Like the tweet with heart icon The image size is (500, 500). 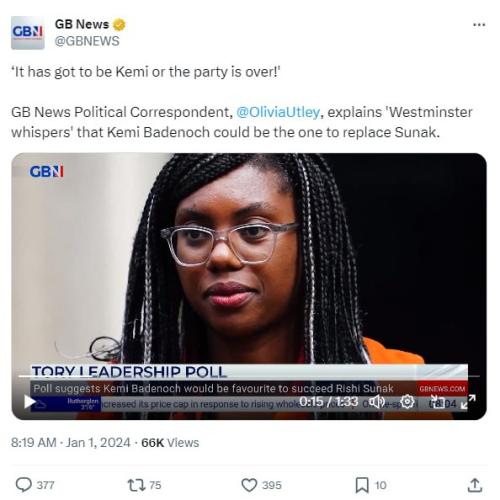(x=249, y=485)
